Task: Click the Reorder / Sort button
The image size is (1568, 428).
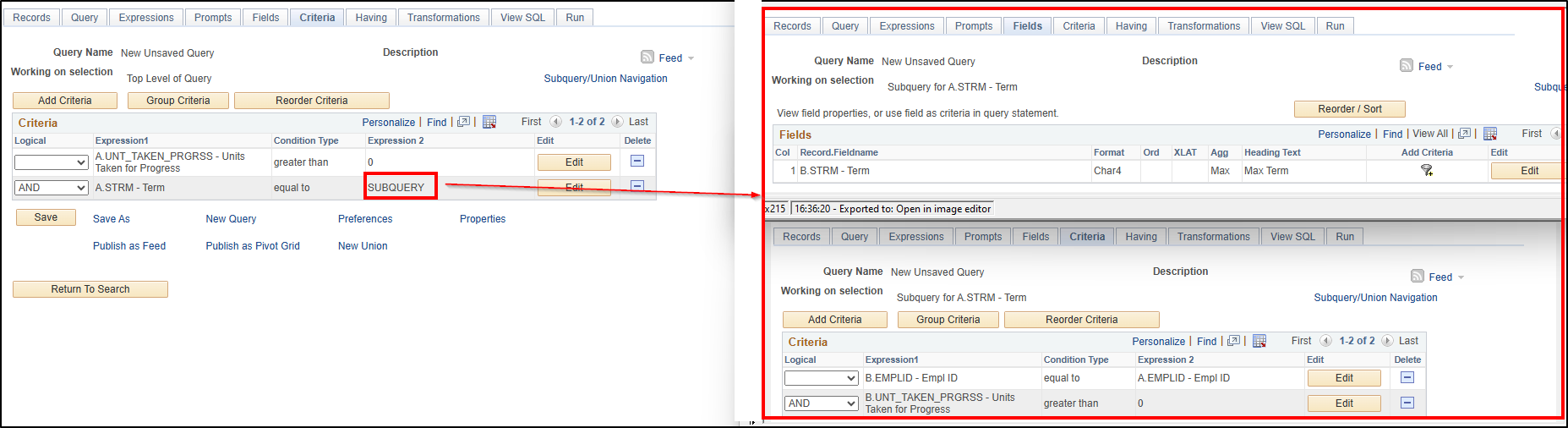Action: (x=1350, y=109)
